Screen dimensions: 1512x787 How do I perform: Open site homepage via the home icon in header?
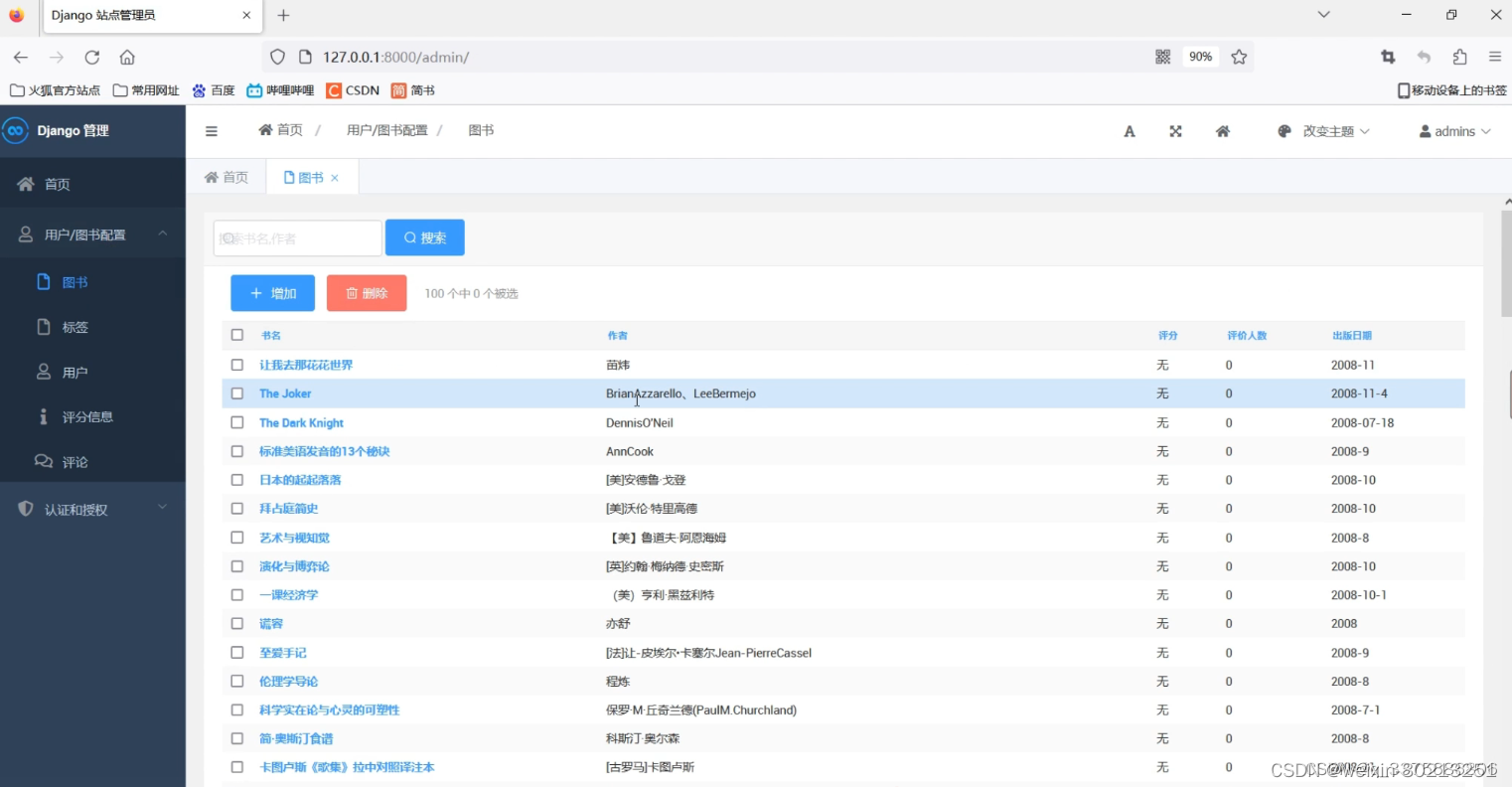click(1222, 130)
